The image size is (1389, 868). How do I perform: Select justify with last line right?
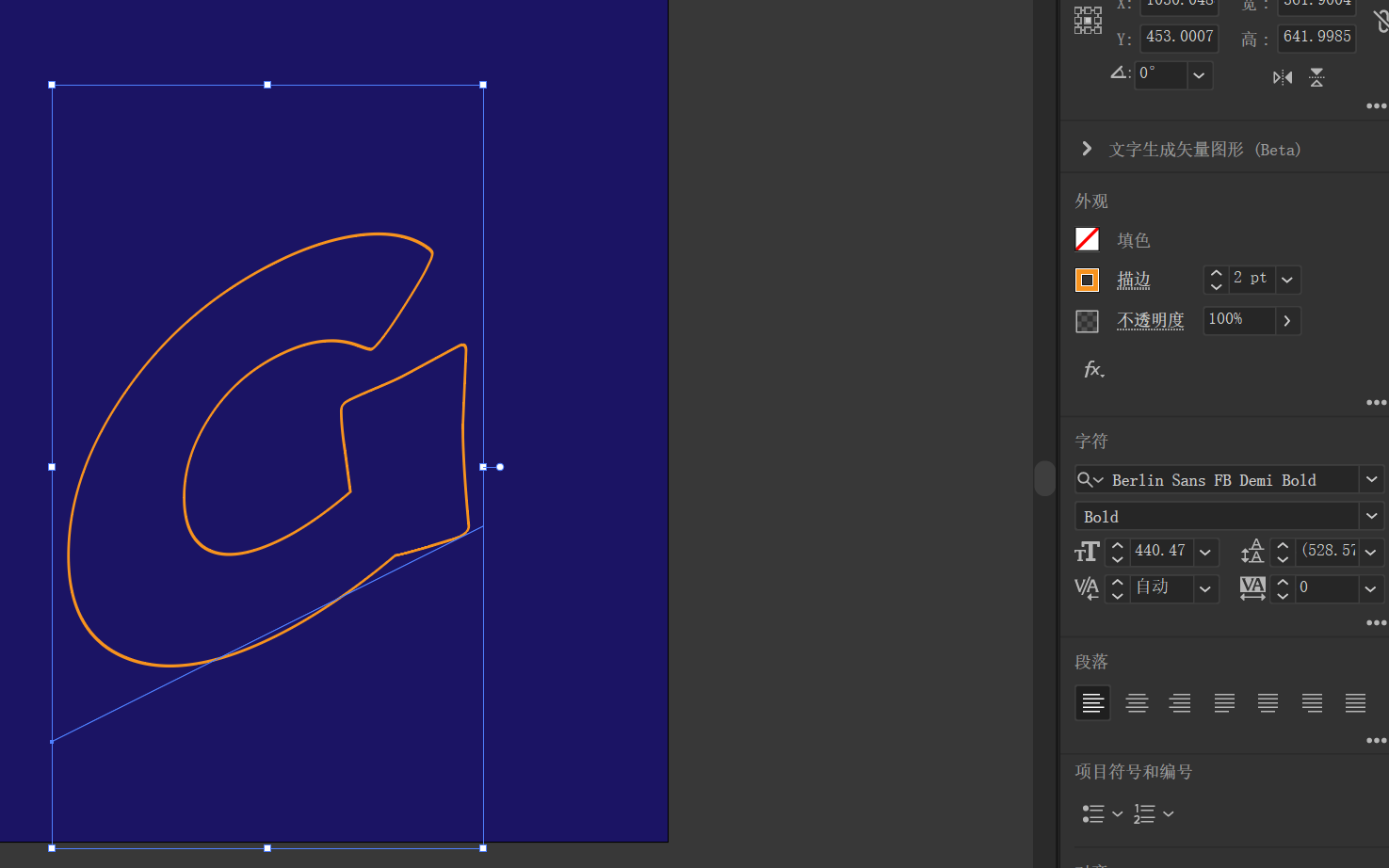coord(1312,703)
